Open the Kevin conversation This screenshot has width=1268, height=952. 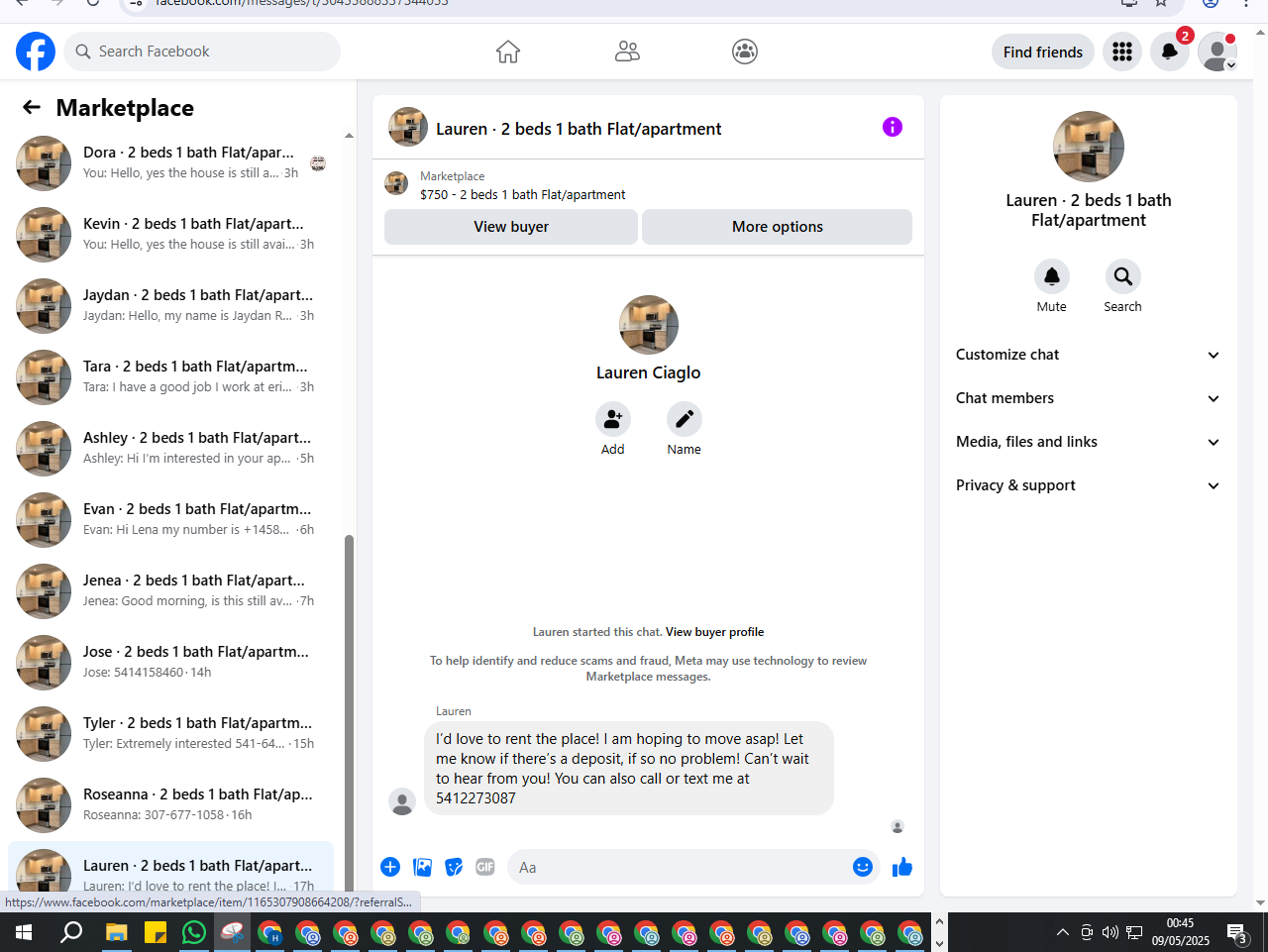point(171,235)
